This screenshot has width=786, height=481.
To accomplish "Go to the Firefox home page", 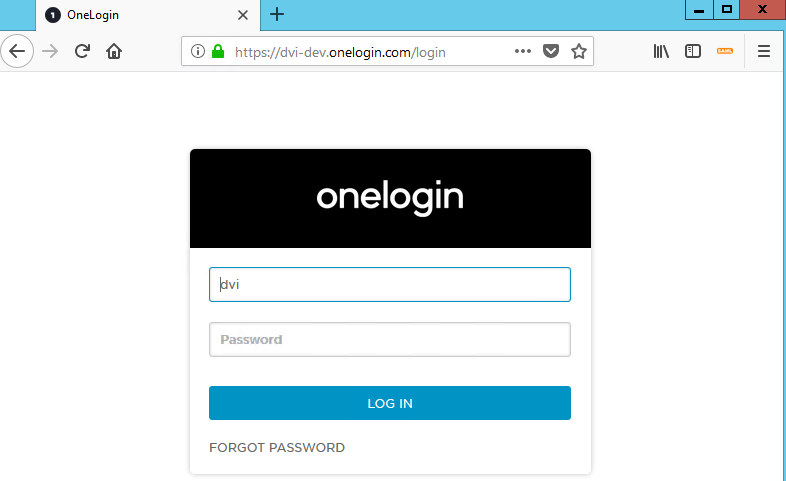I will pos(114,51).
